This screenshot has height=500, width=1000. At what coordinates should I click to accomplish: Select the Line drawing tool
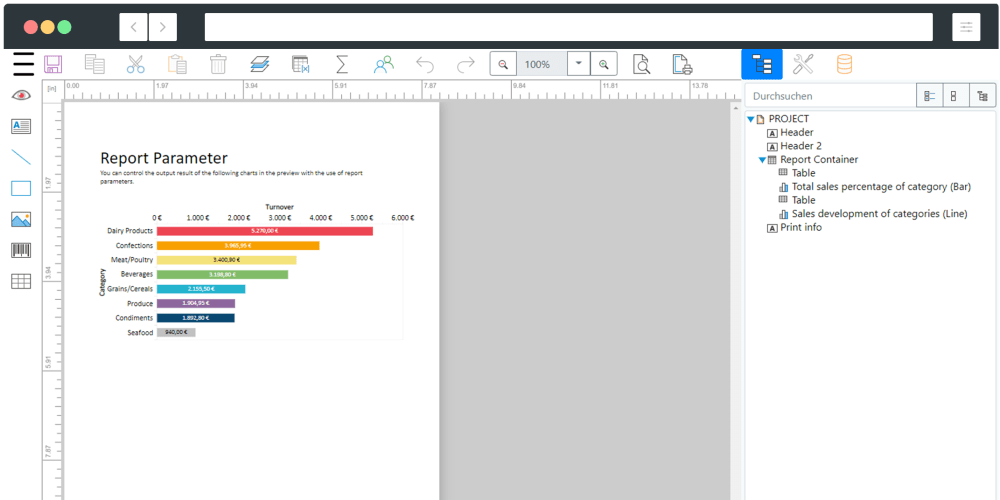click(x=21, y=157)
